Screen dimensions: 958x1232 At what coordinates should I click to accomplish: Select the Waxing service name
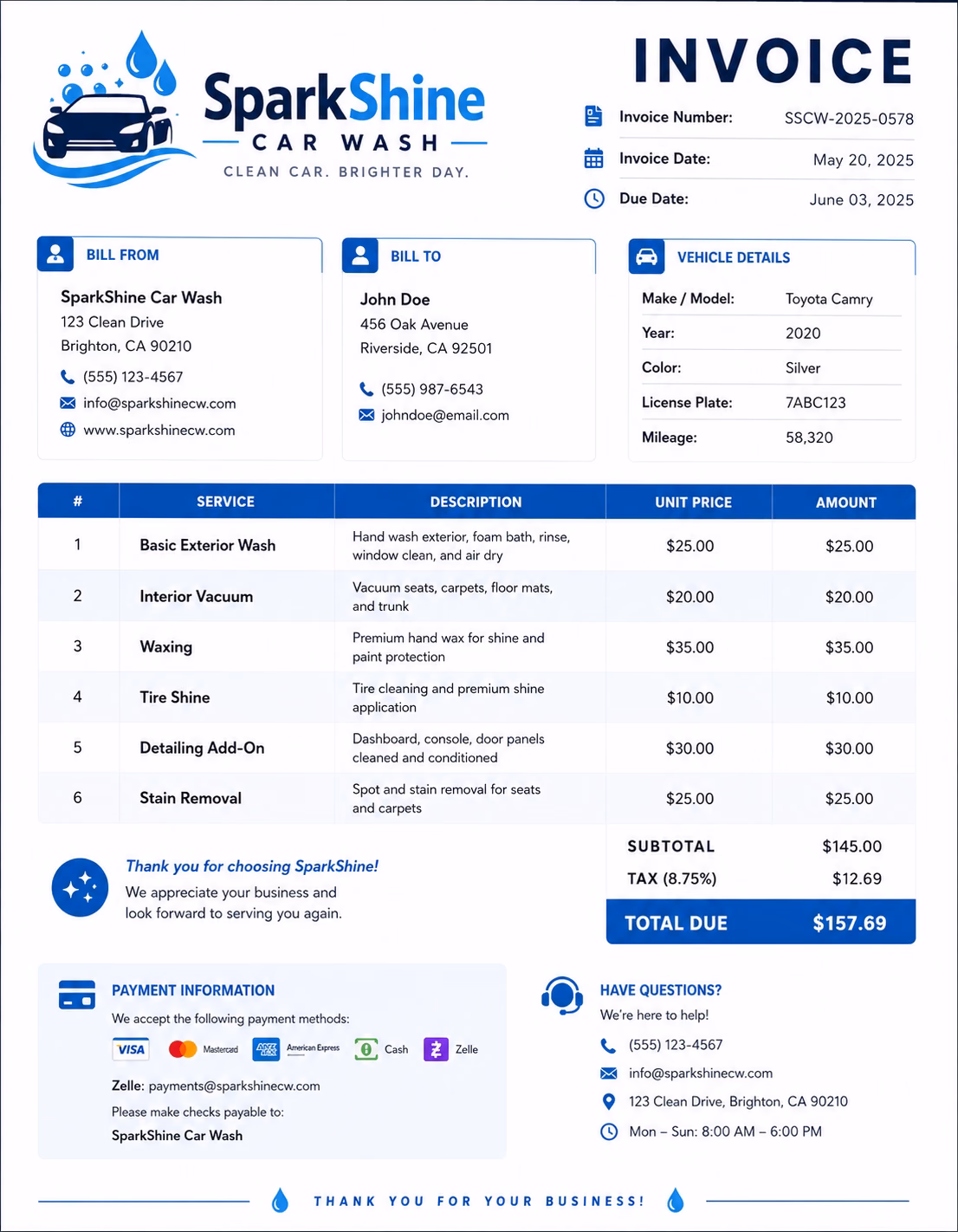166,646
